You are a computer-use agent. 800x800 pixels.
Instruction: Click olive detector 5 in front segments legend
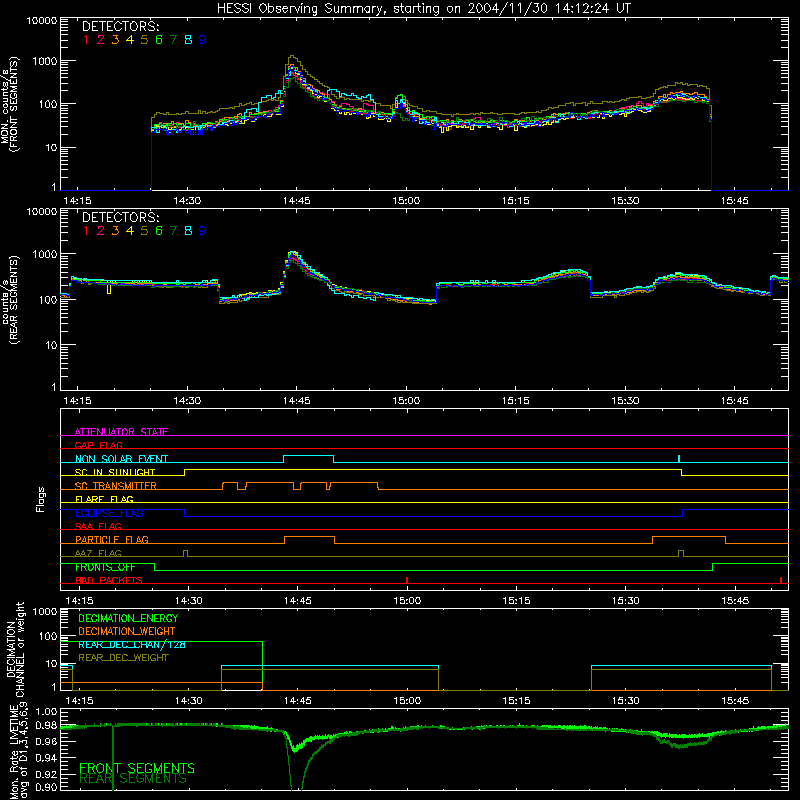(144, 40)
